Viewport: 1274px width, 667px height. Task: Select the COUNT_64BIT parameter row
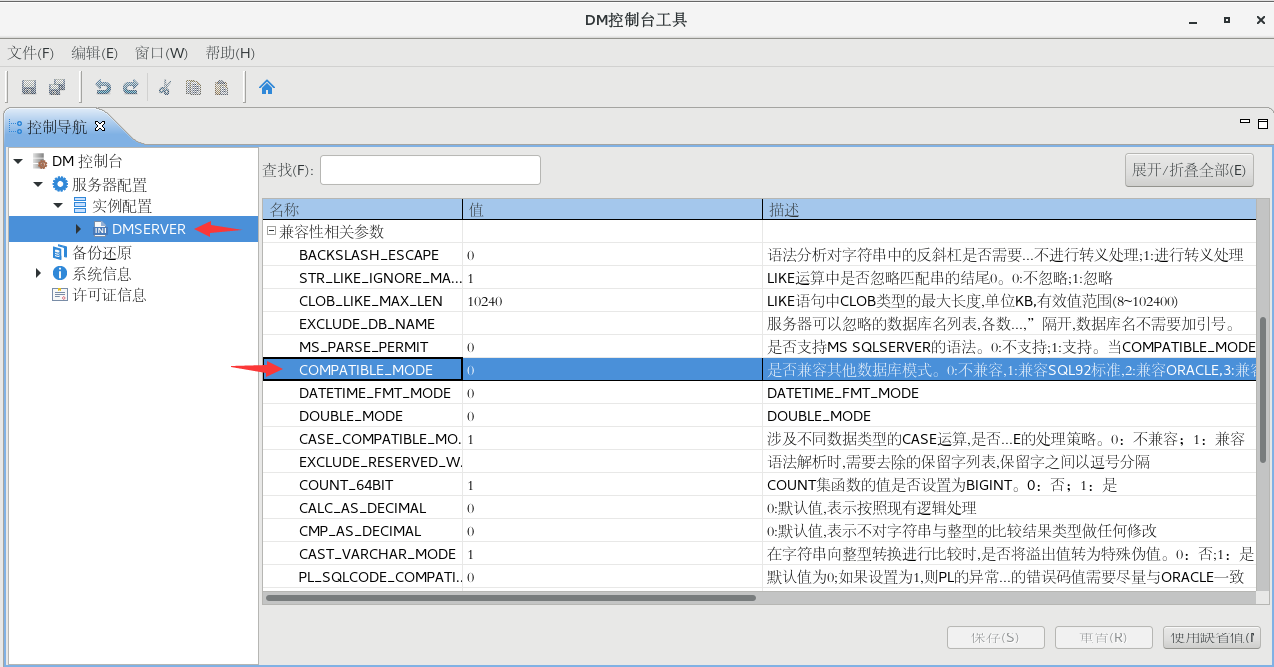click(x=759, y=485)
